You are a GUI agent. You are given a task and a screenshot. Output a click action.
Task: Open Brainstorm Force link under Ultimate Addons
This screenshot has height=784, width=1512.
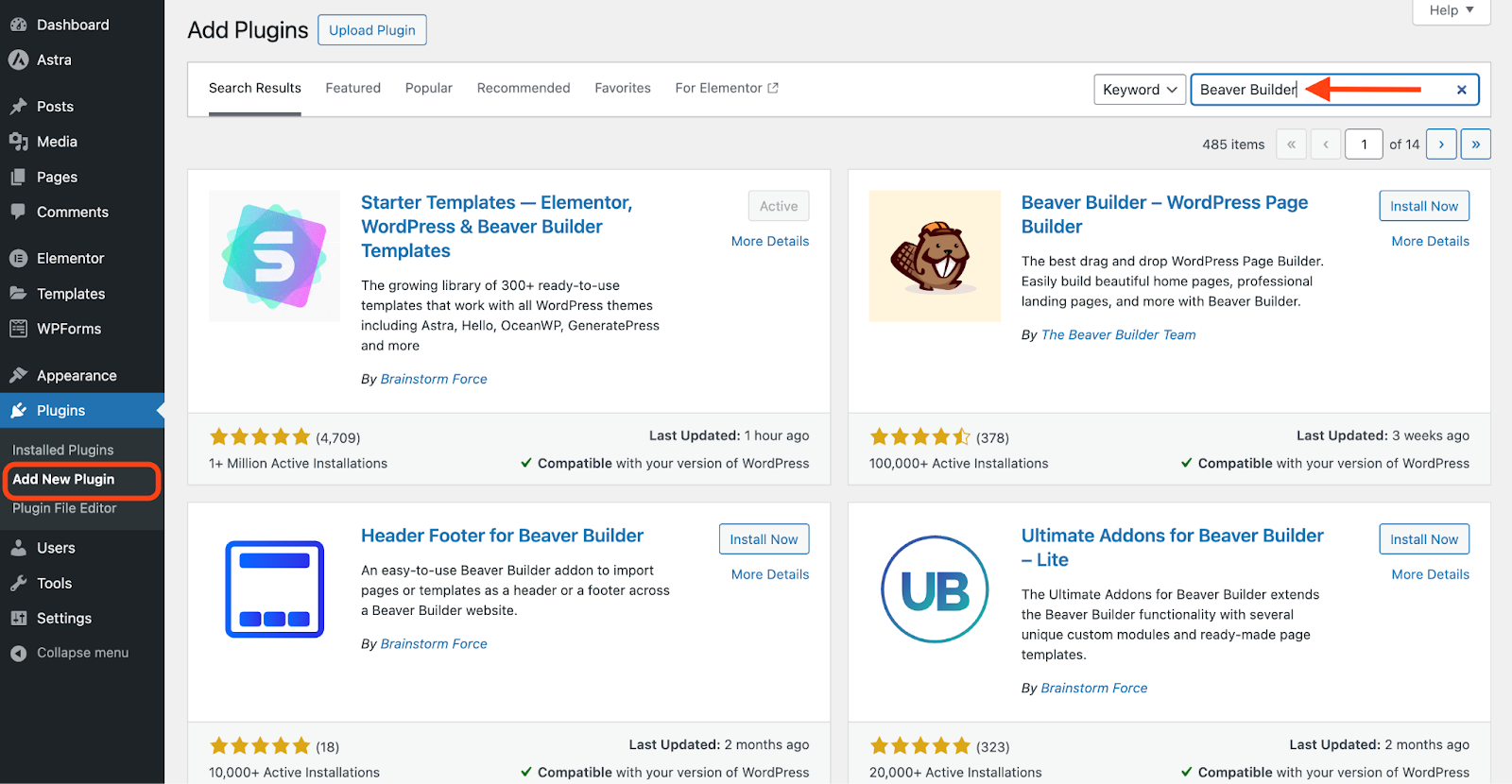point(1094,688)
